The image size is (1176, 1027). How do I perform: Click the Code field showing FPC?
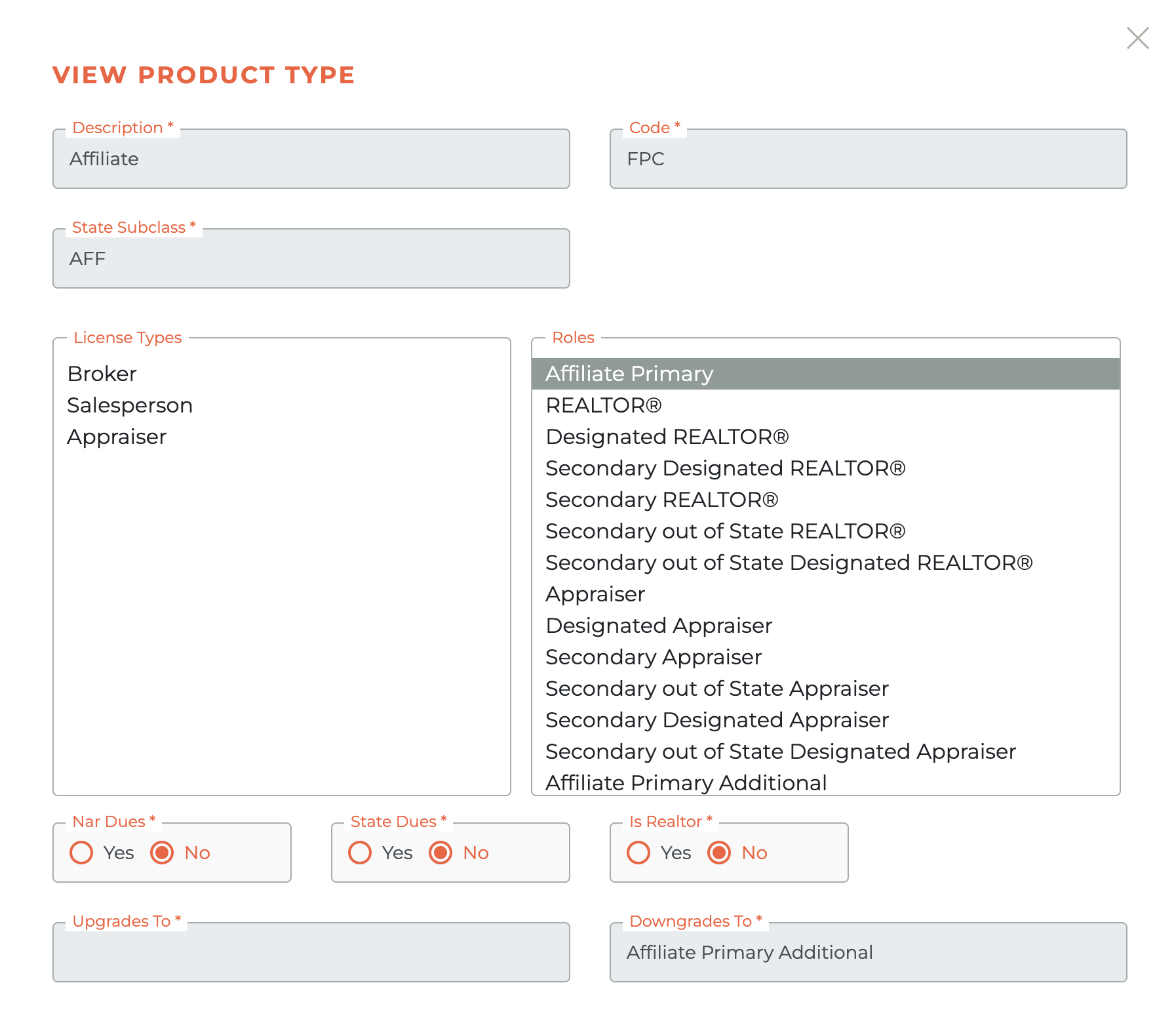868,159
